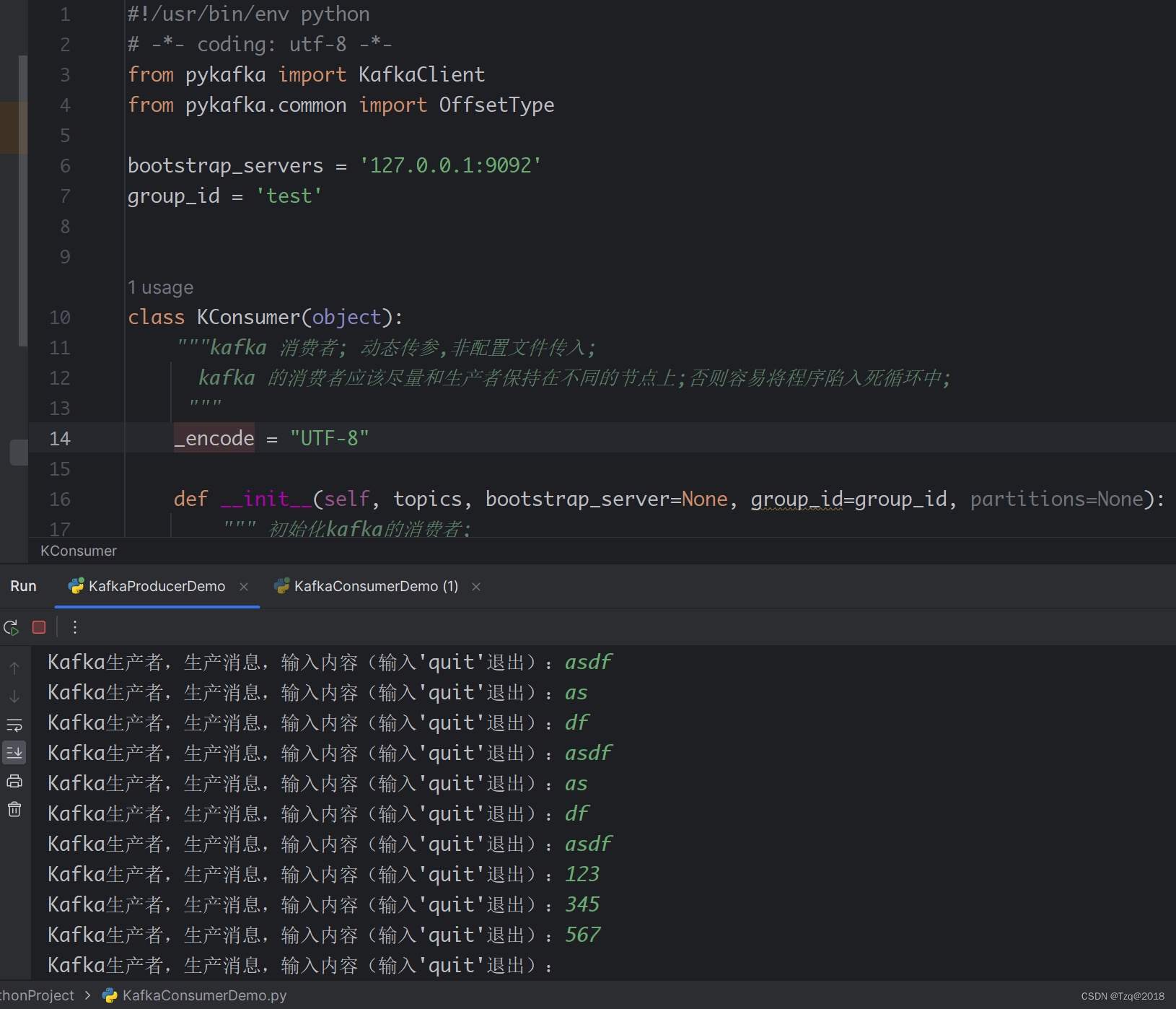Open the KConsumer breadcrumb dropdown
1176x1009 pixels.
coord(78,551)
